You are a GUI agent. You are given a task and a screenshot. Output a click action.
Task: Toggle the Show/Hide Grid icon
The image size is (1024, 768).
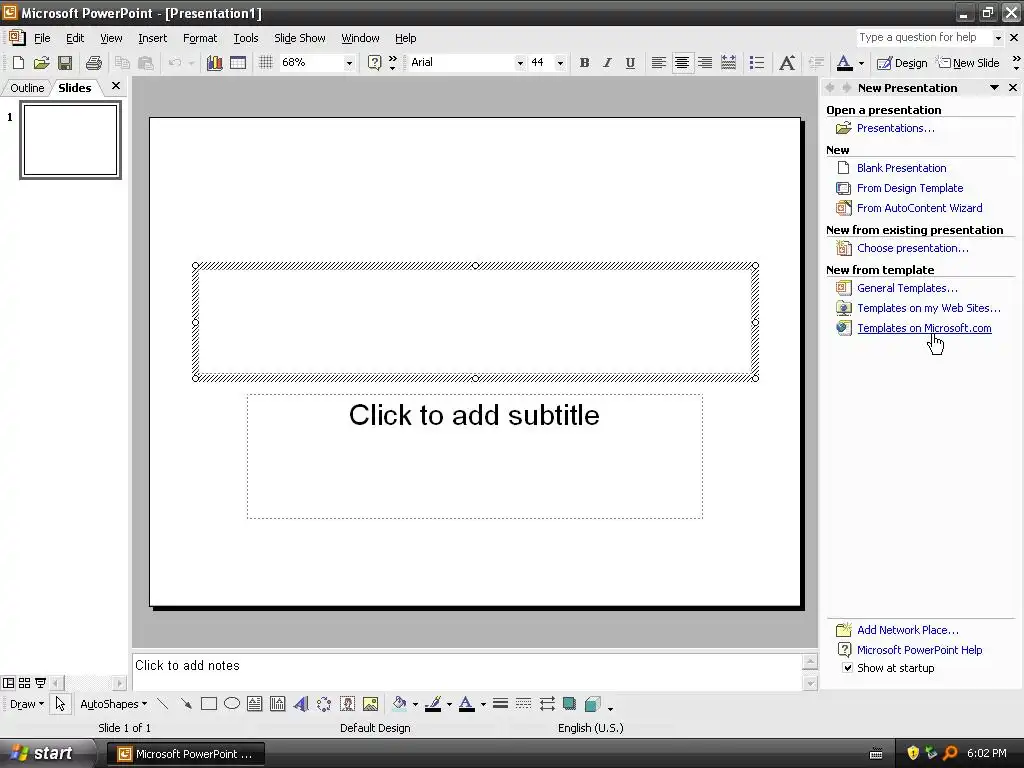(x=266, y=63)
